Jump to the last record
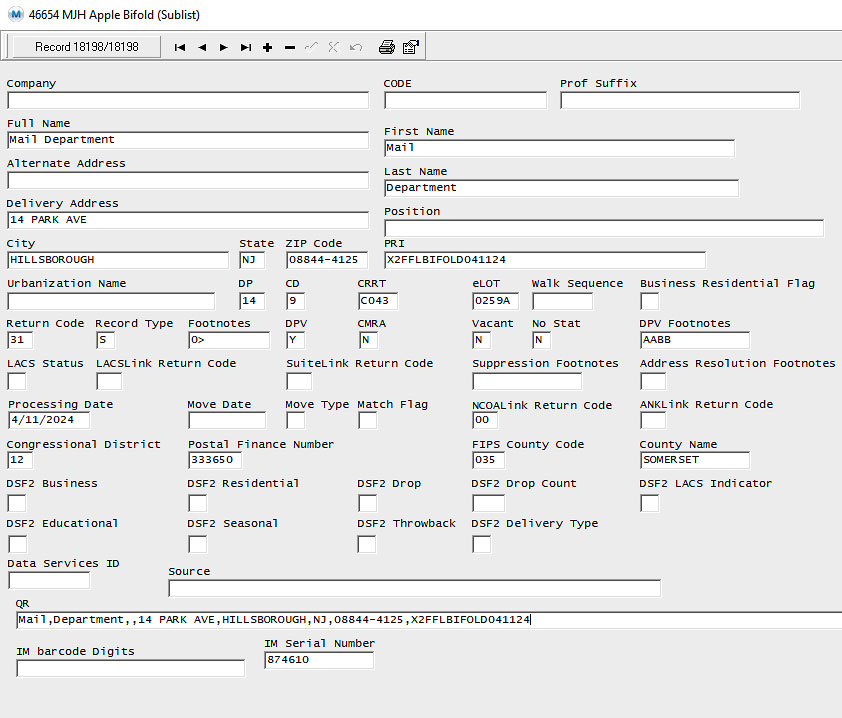The image size is (842, 718). [x=246, y=47]
